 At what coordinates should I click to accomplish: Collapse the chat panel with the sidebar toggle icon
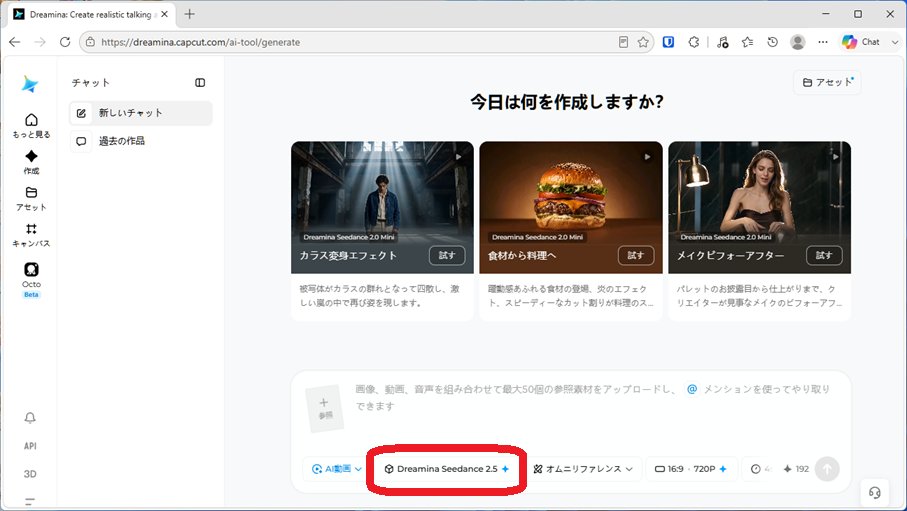pos(200,83)
